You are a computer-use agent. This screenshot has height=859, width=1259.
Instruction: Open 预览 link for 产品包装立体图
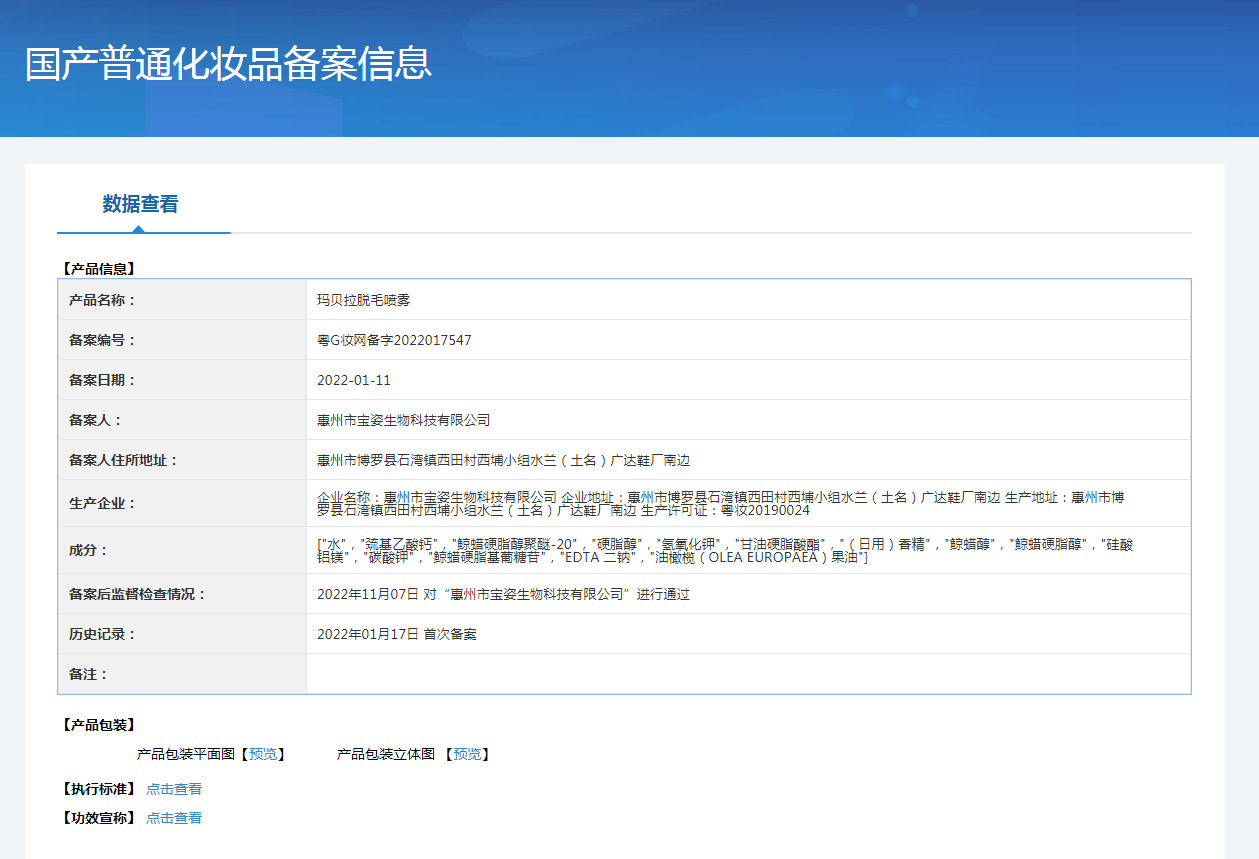467,754
